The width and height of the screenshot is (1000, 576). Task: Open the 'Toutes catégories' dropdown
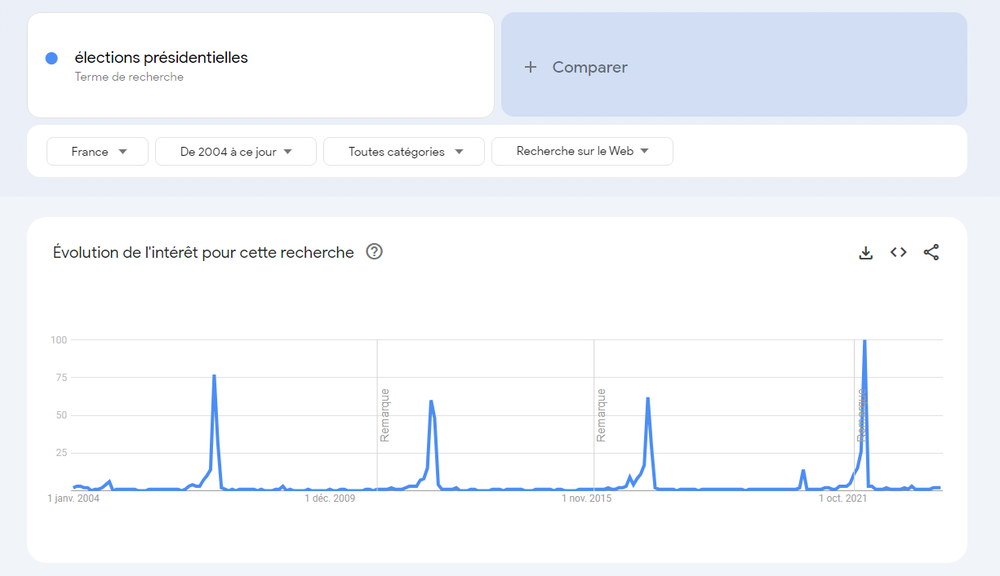coord(404,152)
